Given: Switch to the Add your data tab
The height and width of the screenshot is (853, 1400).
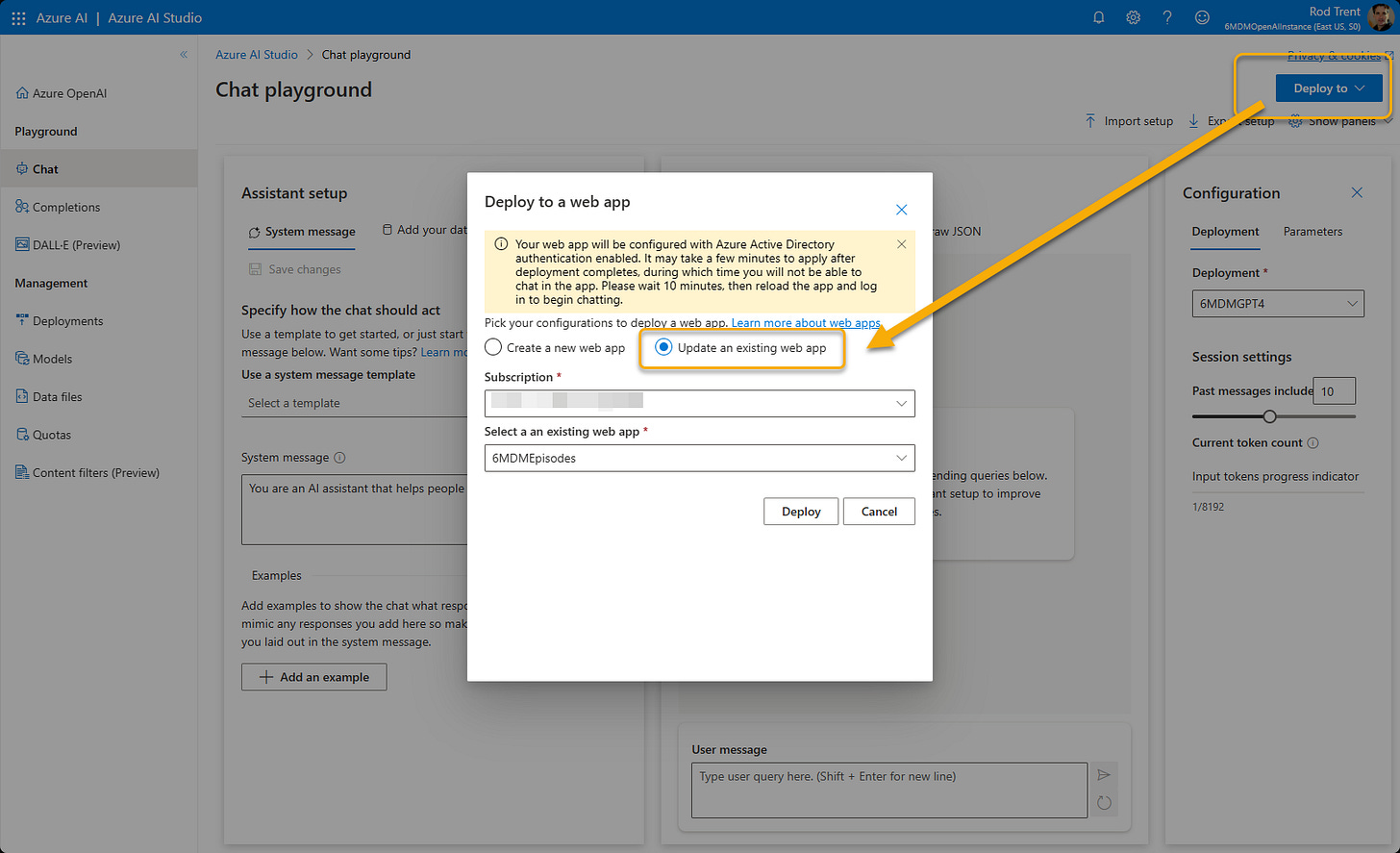Looking at the screenshot, I should (x=424, y=230).
